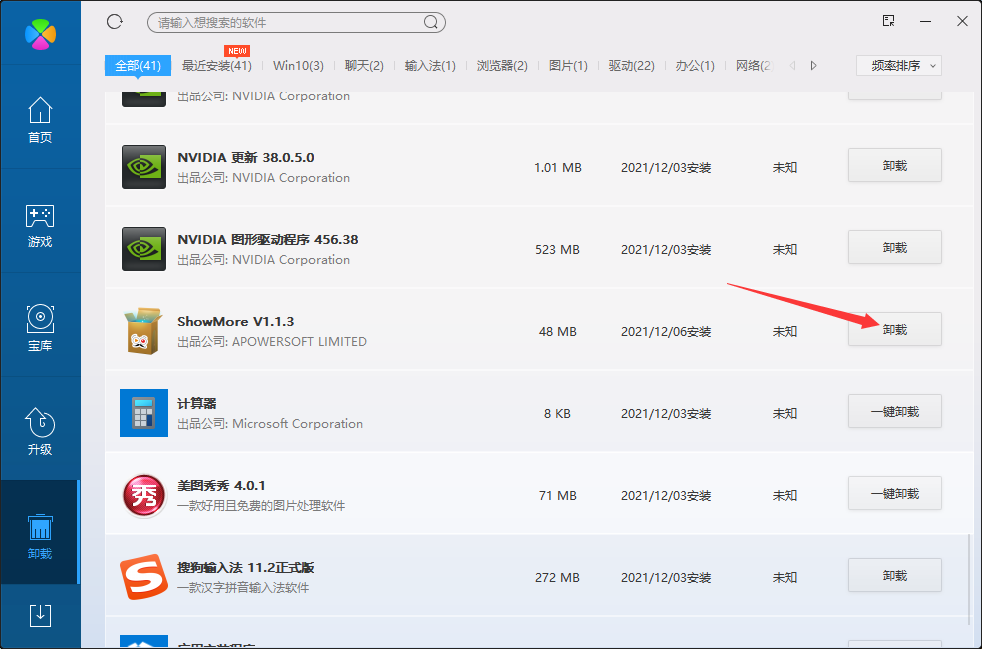Open the 驱动(22) category tab
Screen dimensions: 982x649
631,65
